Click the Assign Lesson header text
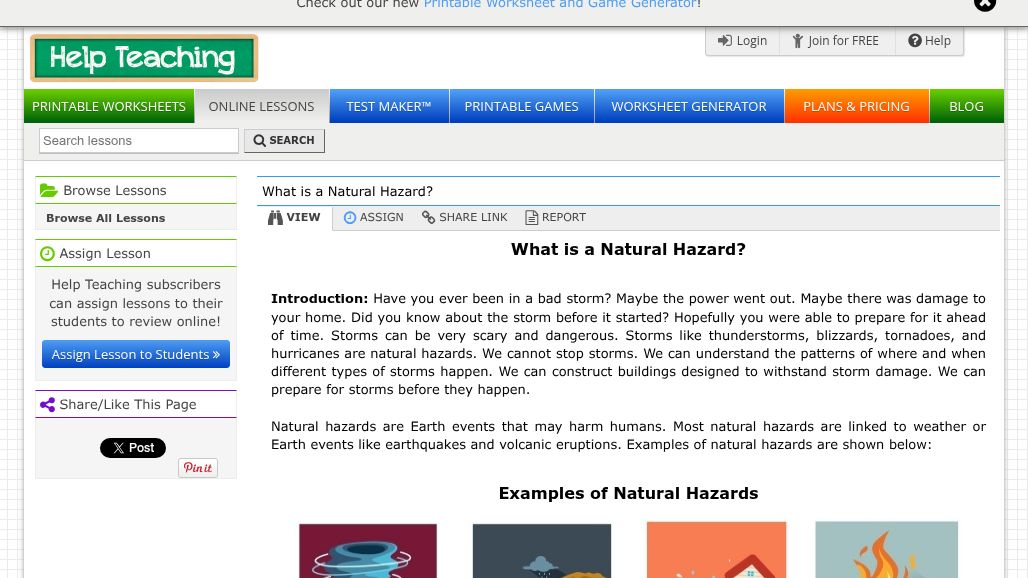 (x=105, y=254)
